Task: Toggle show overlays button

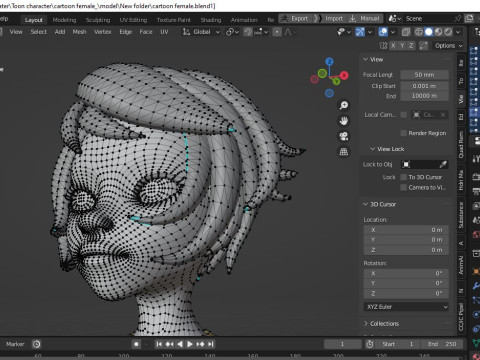Action: 383,32
